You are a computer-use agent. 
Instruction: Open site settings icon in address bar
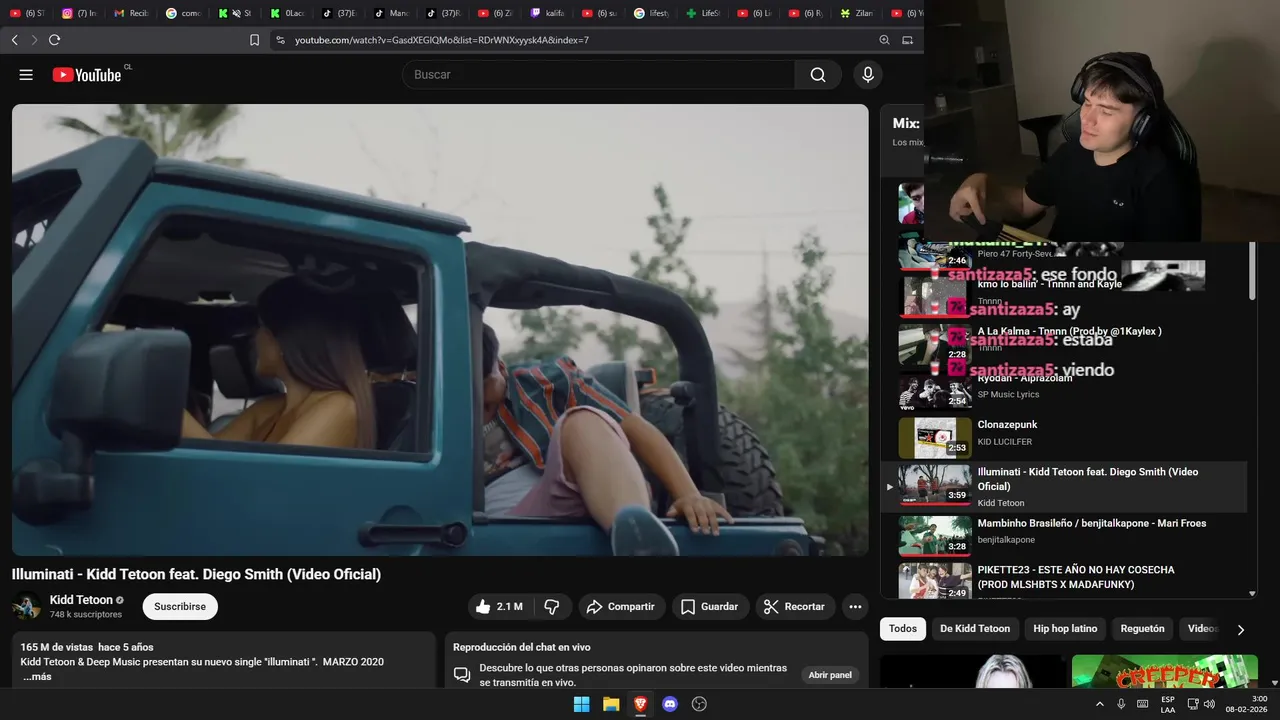click(x=281, y=40)
